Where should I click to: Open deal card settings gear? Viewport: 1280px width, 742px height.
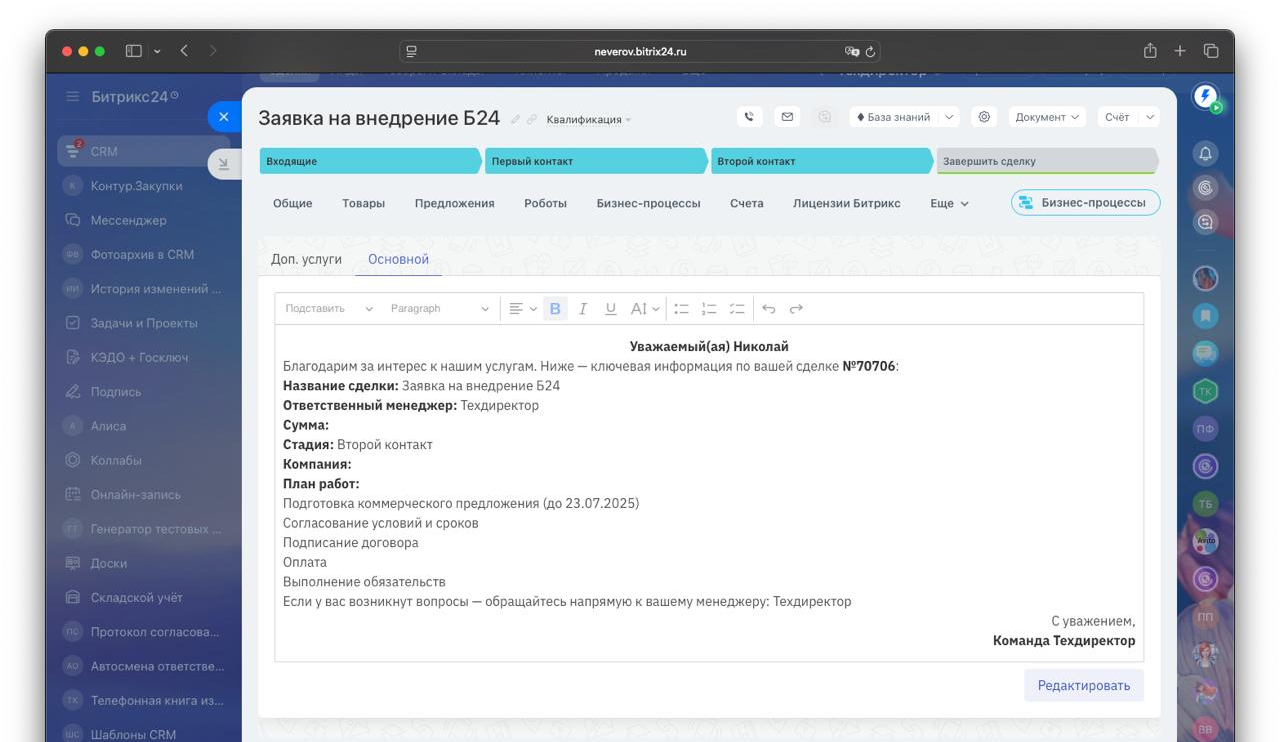(x=984, y=117)
